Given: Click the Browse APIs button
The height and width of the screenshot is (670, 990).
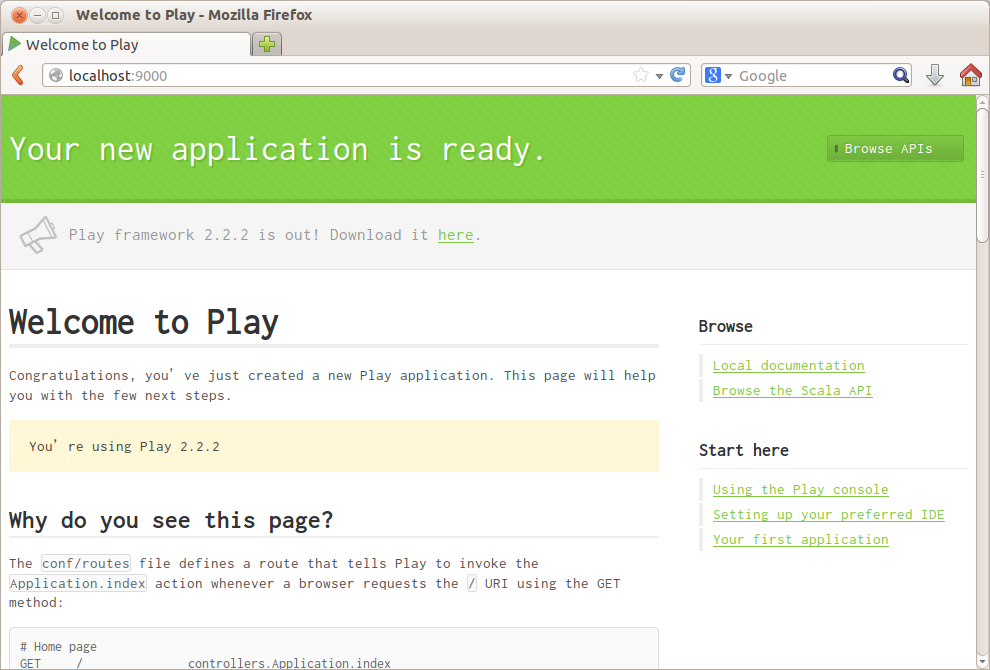Looking at the screenshot, I should (x=893, y=148).
